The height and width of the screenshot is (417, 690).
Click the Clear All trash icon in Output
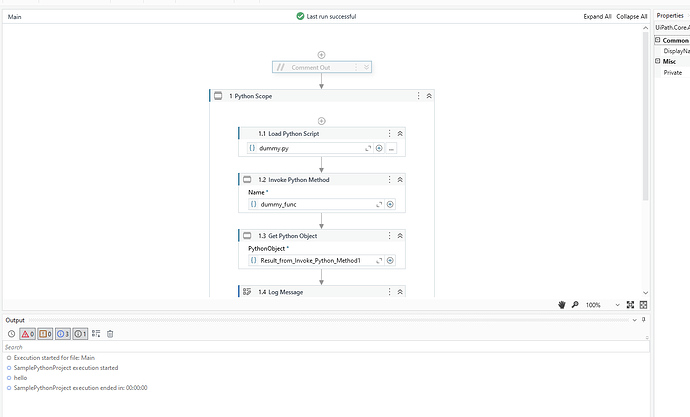click(110, 334)
